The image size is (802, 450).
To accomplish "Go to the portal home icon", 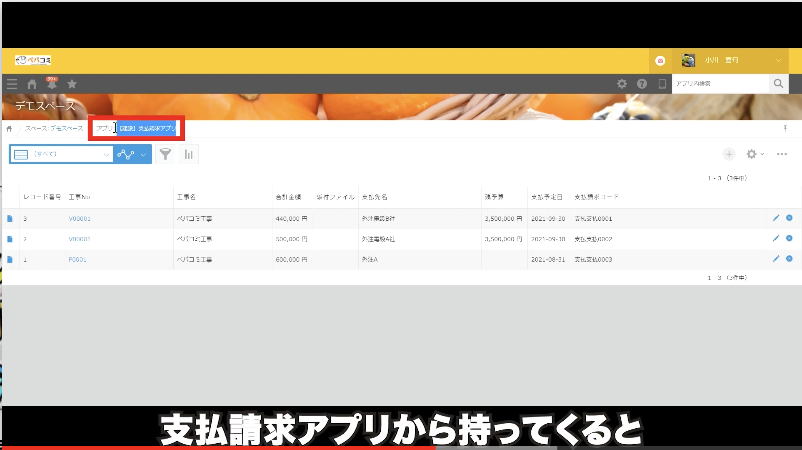I will [x=32, y=84].
